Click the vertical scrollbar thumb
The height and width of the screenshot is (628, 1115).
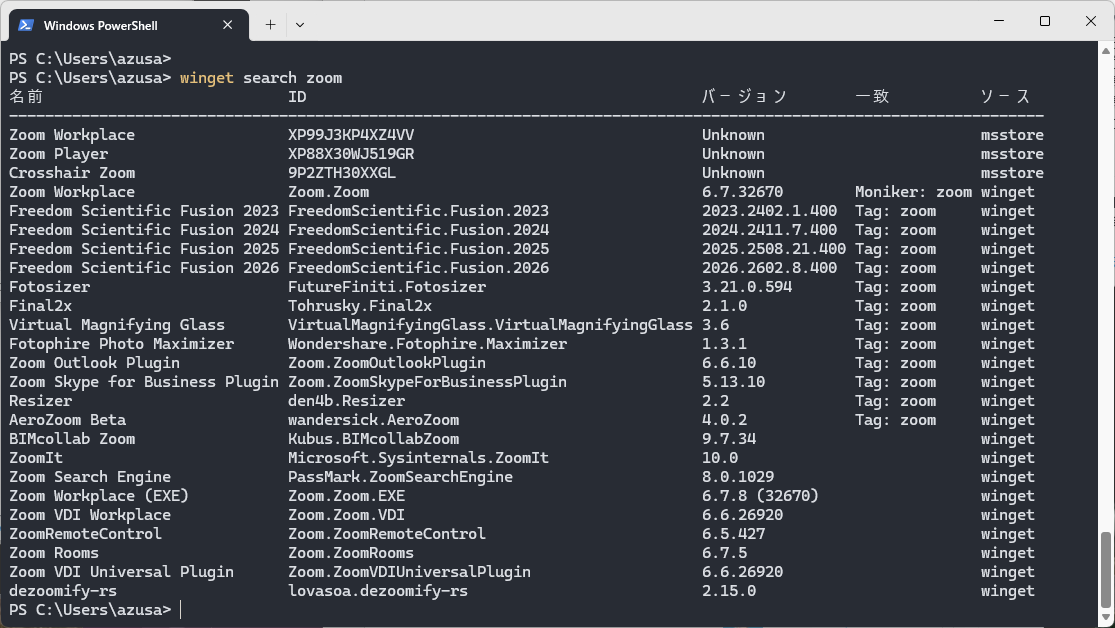pyautogui.click(x=1106, y=568)
